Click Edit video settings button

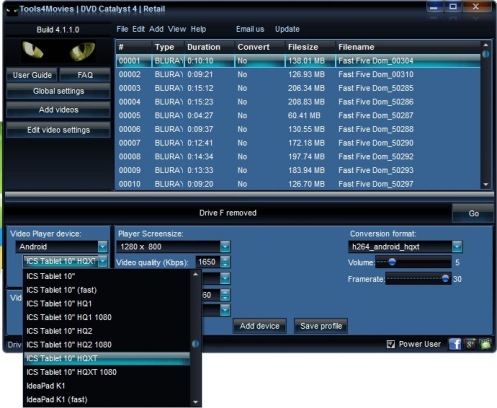point(58,130)
